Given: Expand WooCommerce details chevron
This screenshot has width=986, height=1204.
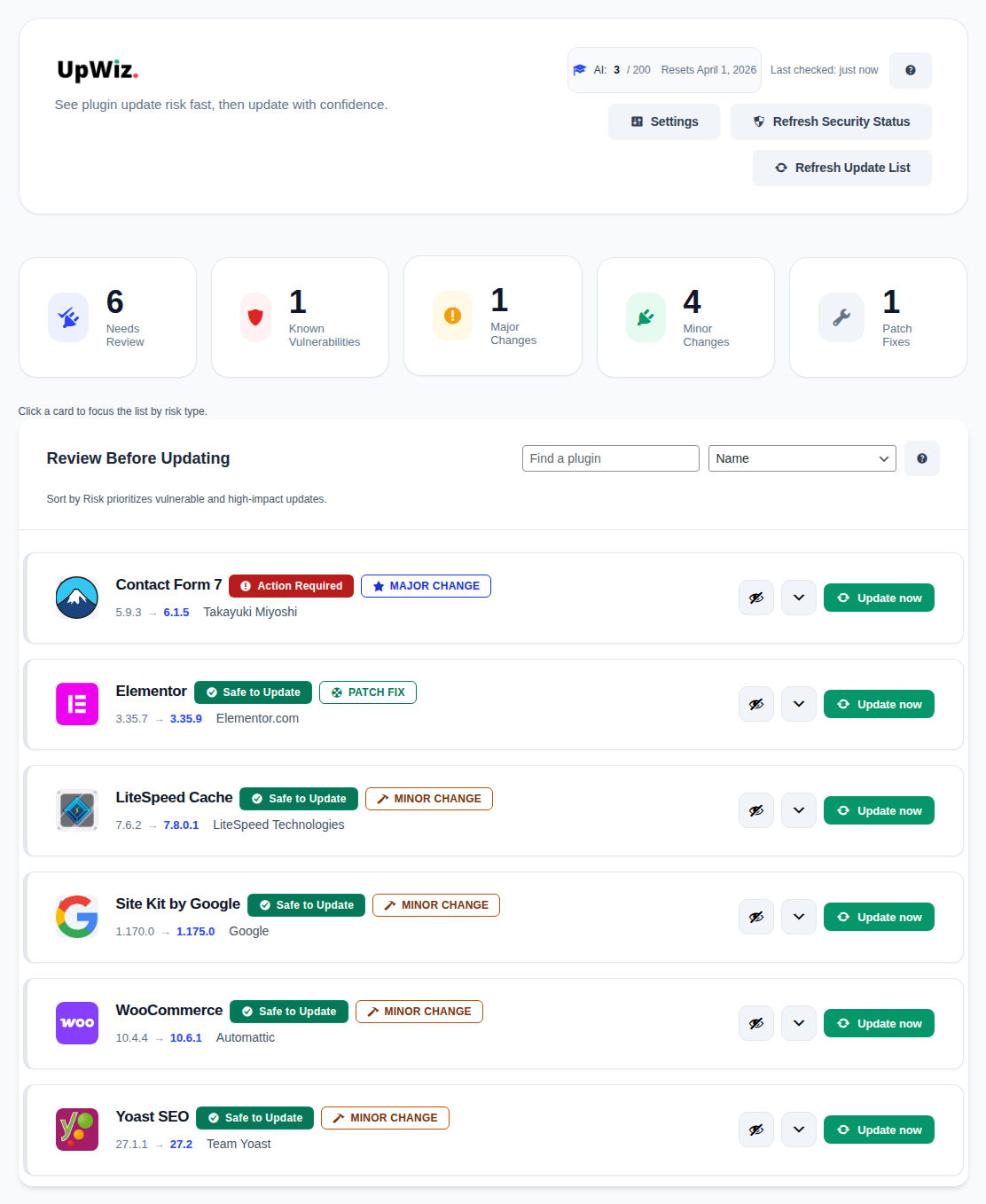Looking at the screenshot, I should [799, 1023].
